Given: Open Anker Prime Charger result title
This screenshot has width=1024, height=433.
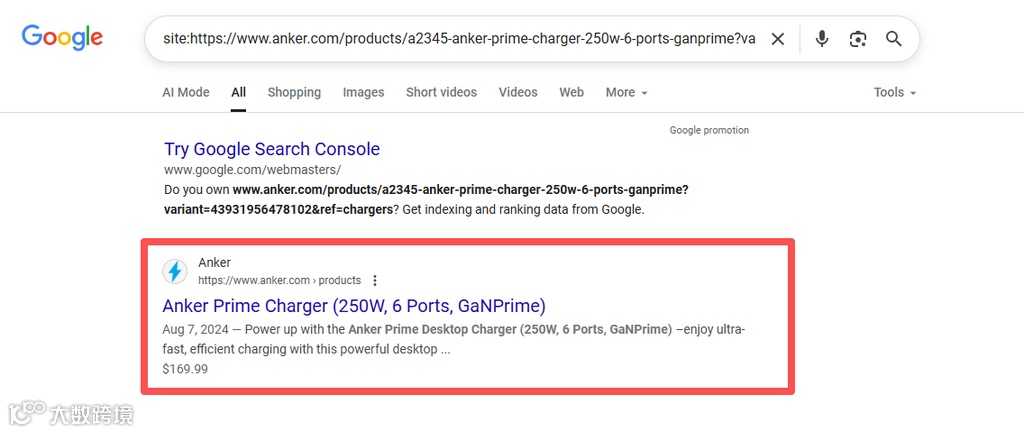Looking at the screenshot, I should (354, 305).
